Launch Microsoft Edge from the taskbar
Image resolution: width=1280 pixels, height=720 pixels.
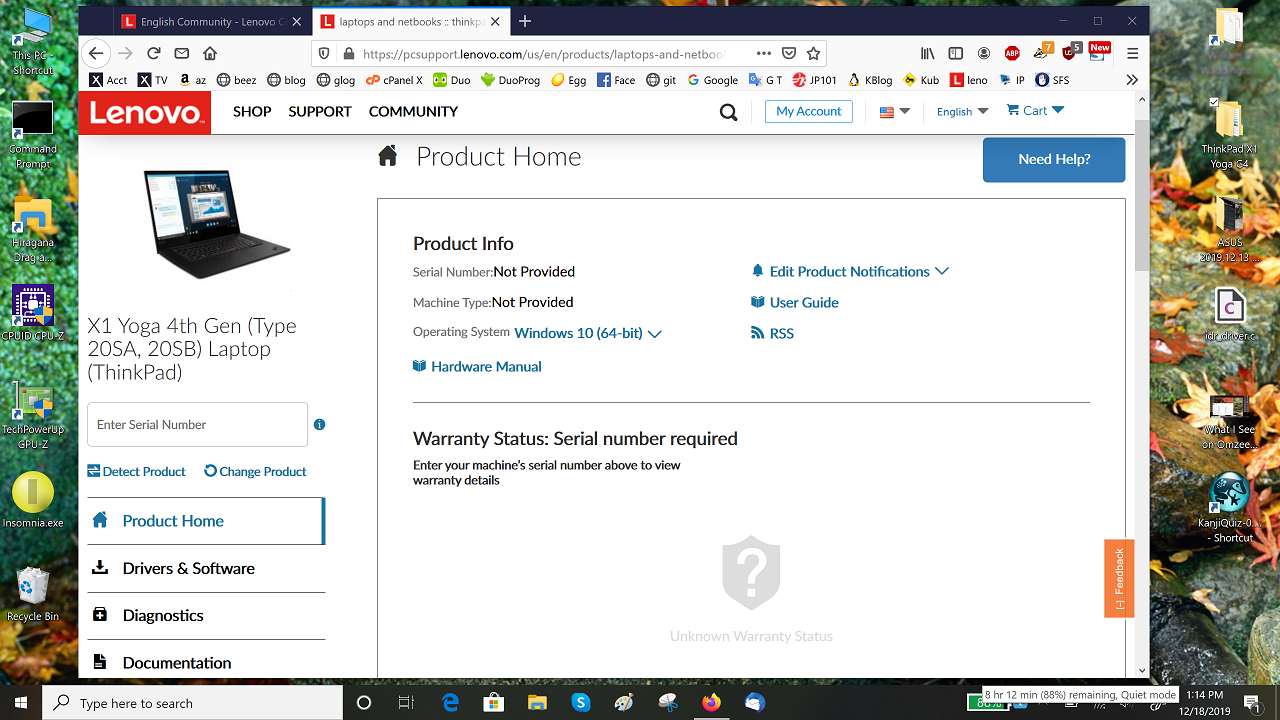(x=450, y=702)
